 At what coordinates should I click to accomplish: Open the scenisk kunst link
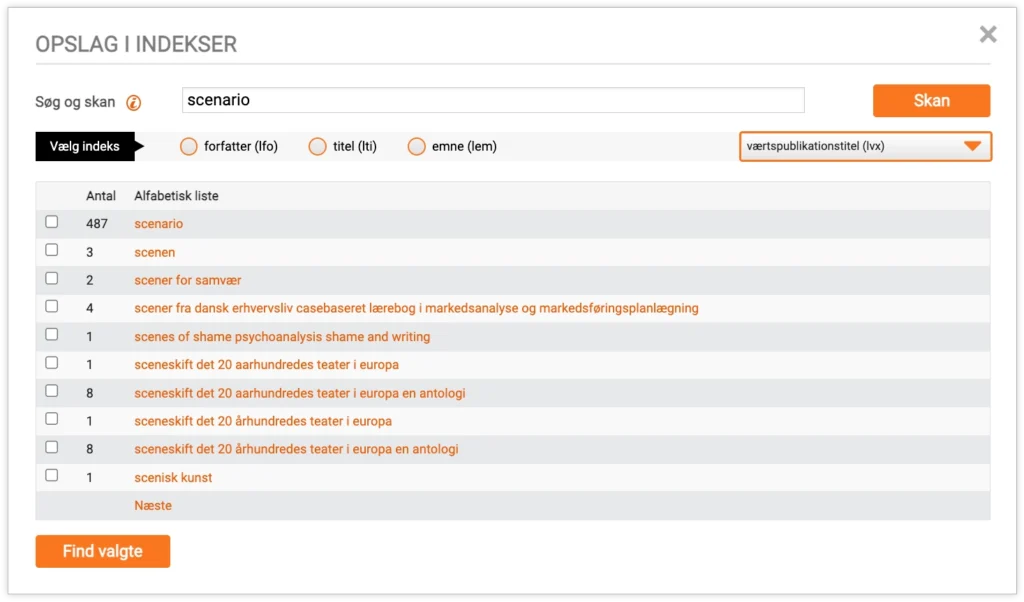[x=173, y=478]
